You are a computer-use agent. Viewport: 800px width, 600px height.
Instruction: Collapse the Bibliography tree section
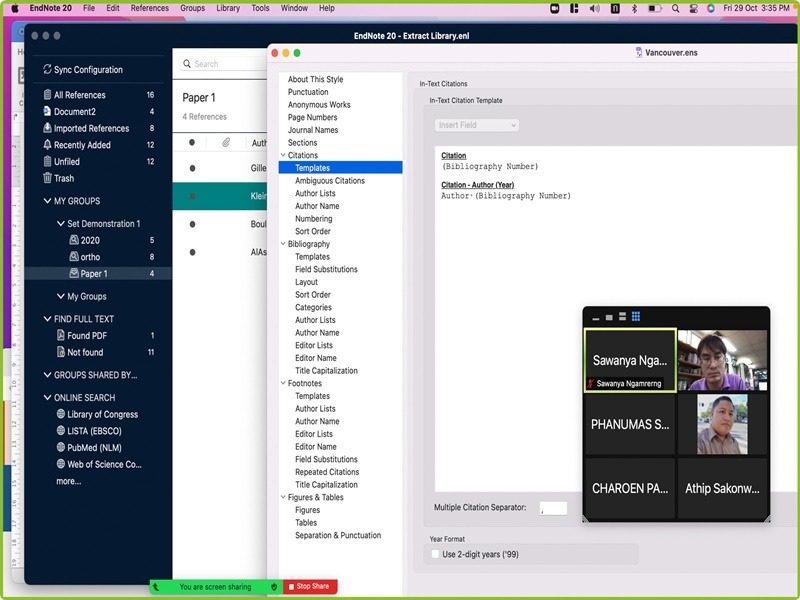click(282, 244)
